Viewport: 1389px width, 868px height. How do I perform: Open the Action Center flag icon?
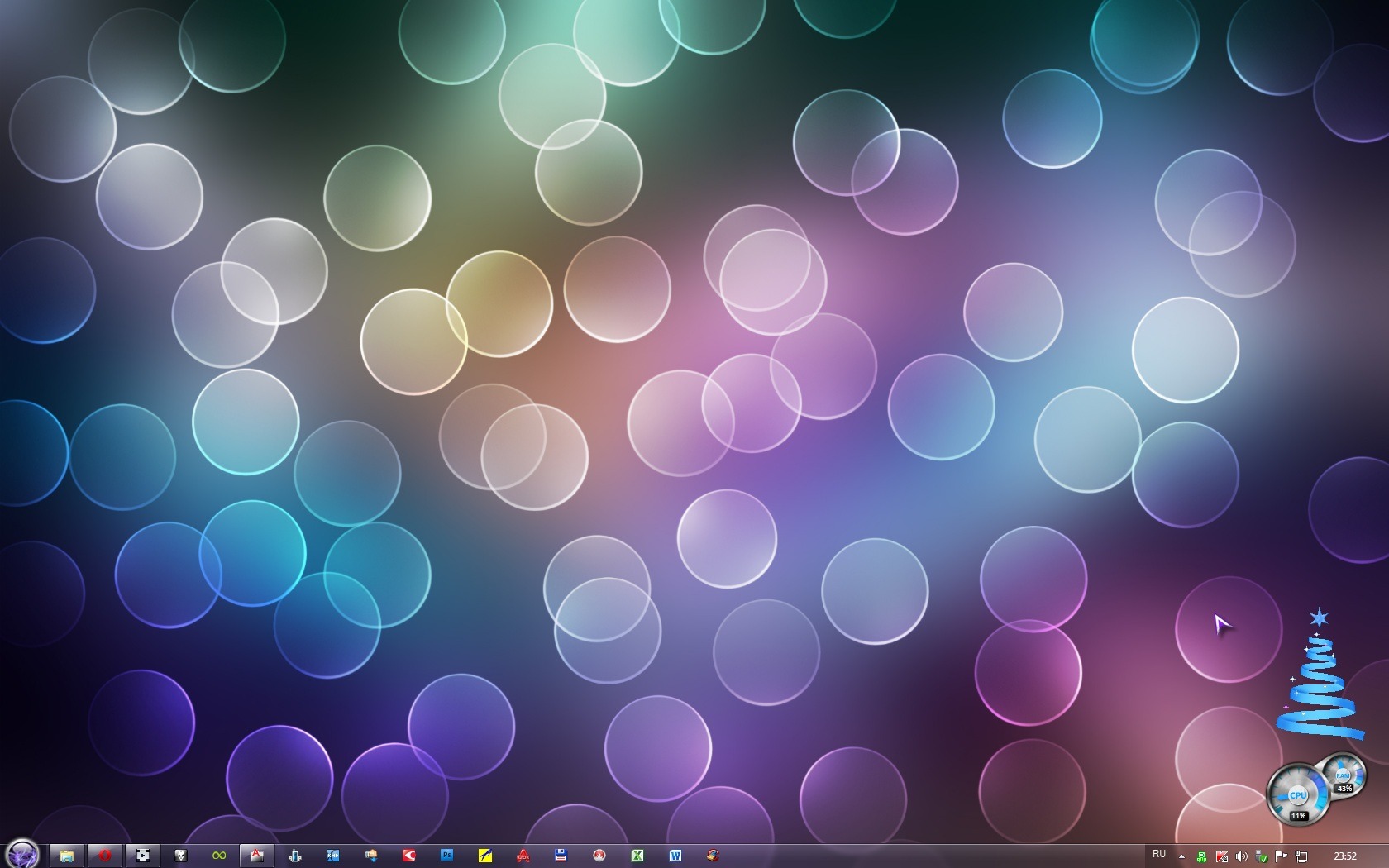(1281, 856)
